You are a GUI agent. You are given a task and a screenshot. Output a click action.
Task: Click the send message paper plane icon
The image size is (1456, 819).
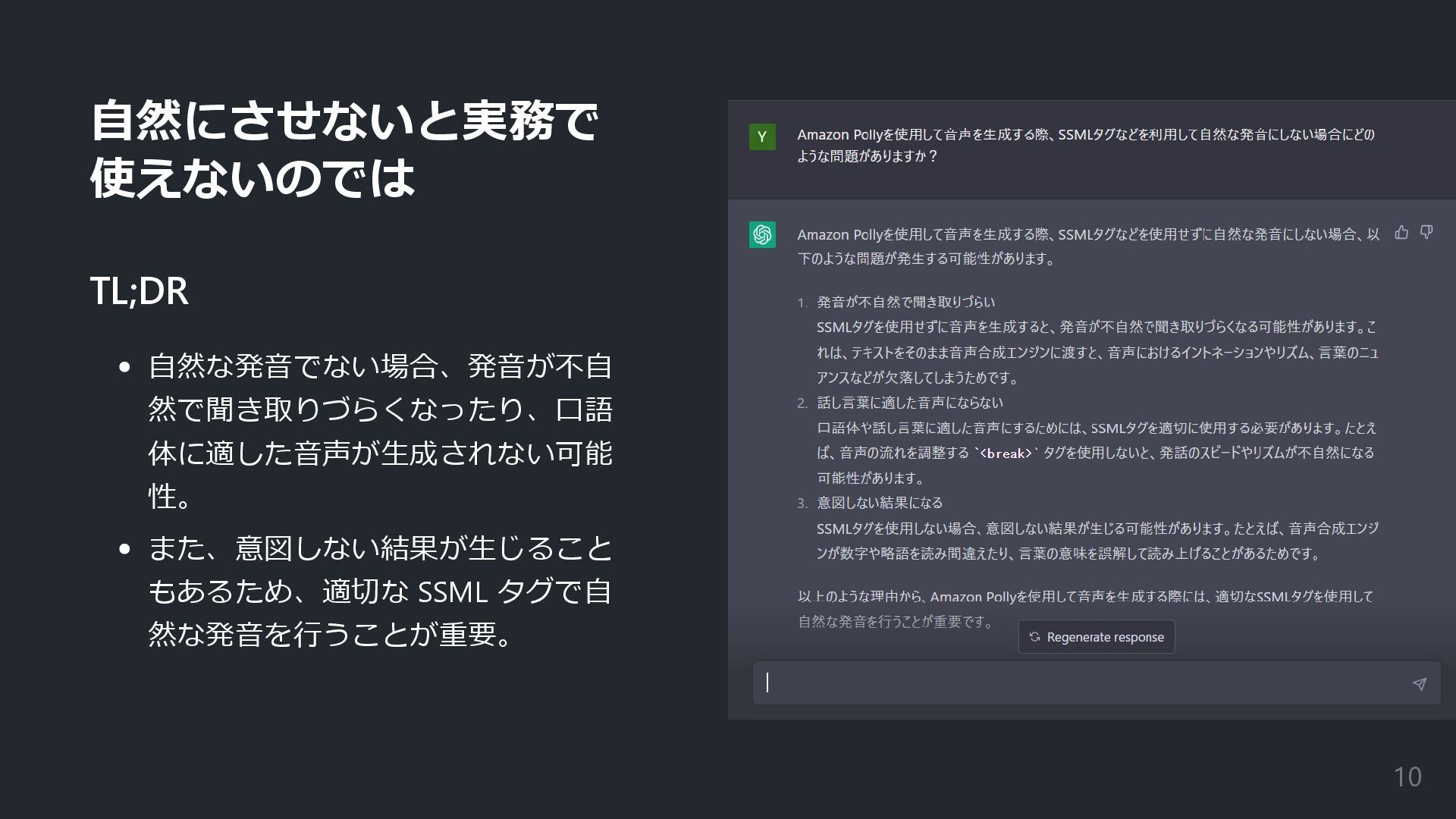pyautogui.click(x=1420, y=684)
